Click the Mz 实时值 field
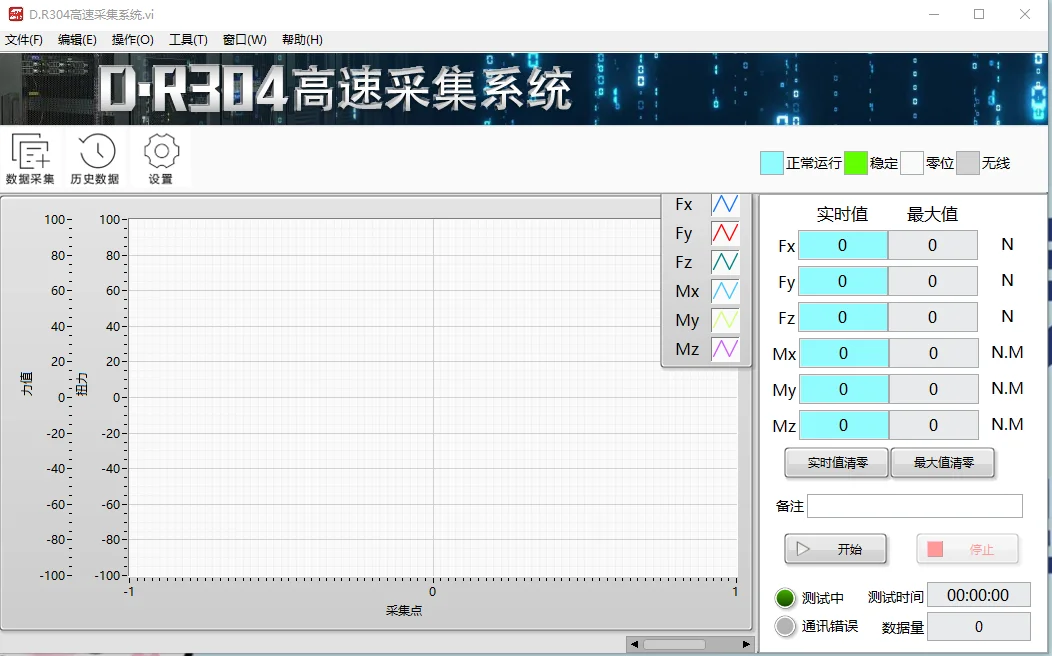This screenshot has width=1052, height=656. [843, 425]
